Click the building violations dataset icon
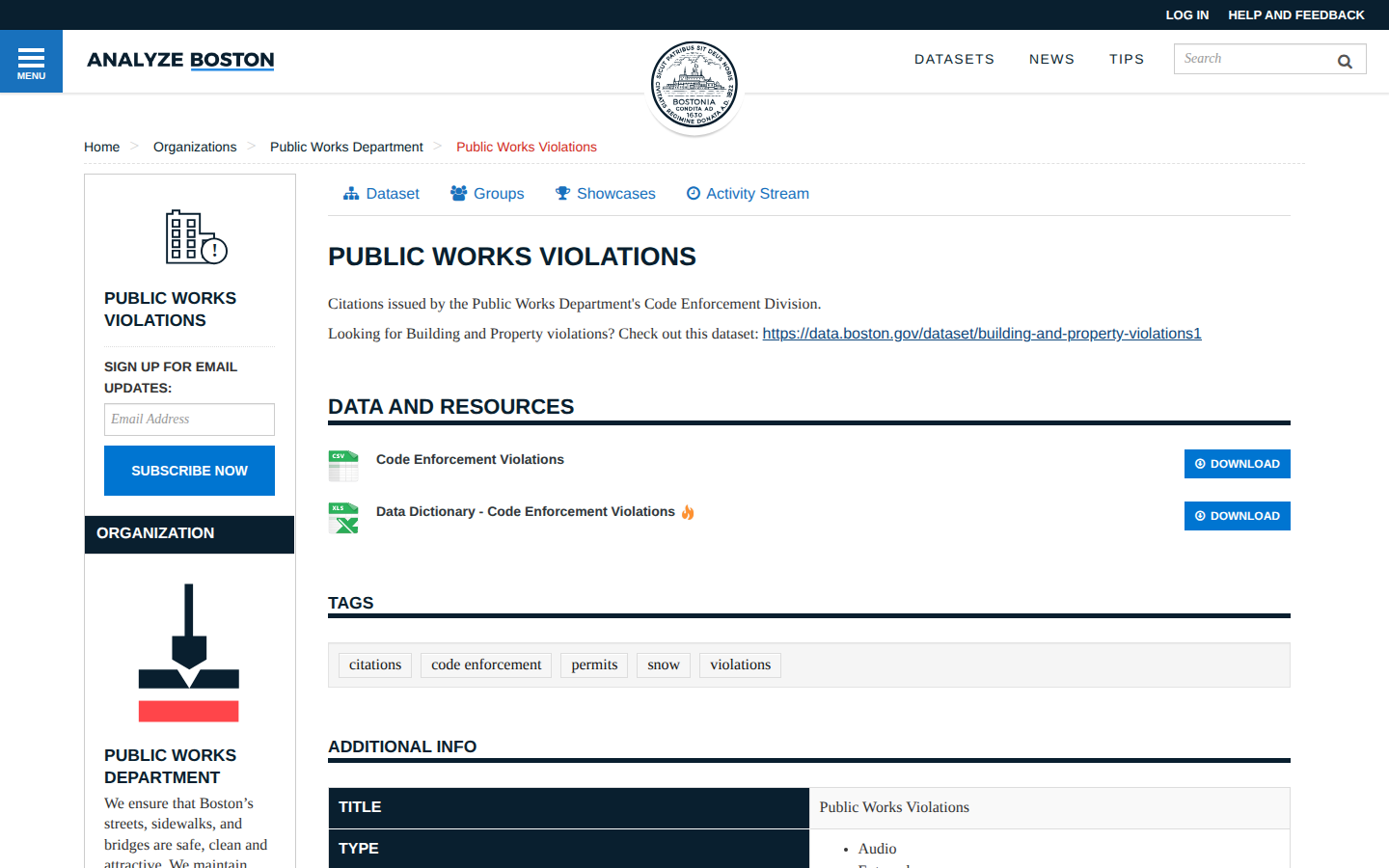Viewport: 1389px width, 868px height. point(197,236)
